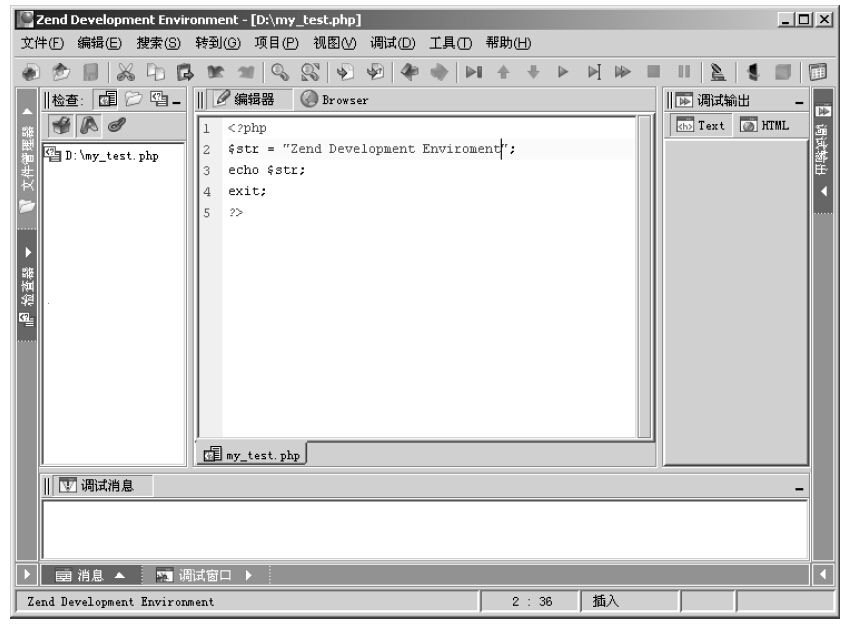
Task: Select the my_test.php file tab
Action: (251, 454)
